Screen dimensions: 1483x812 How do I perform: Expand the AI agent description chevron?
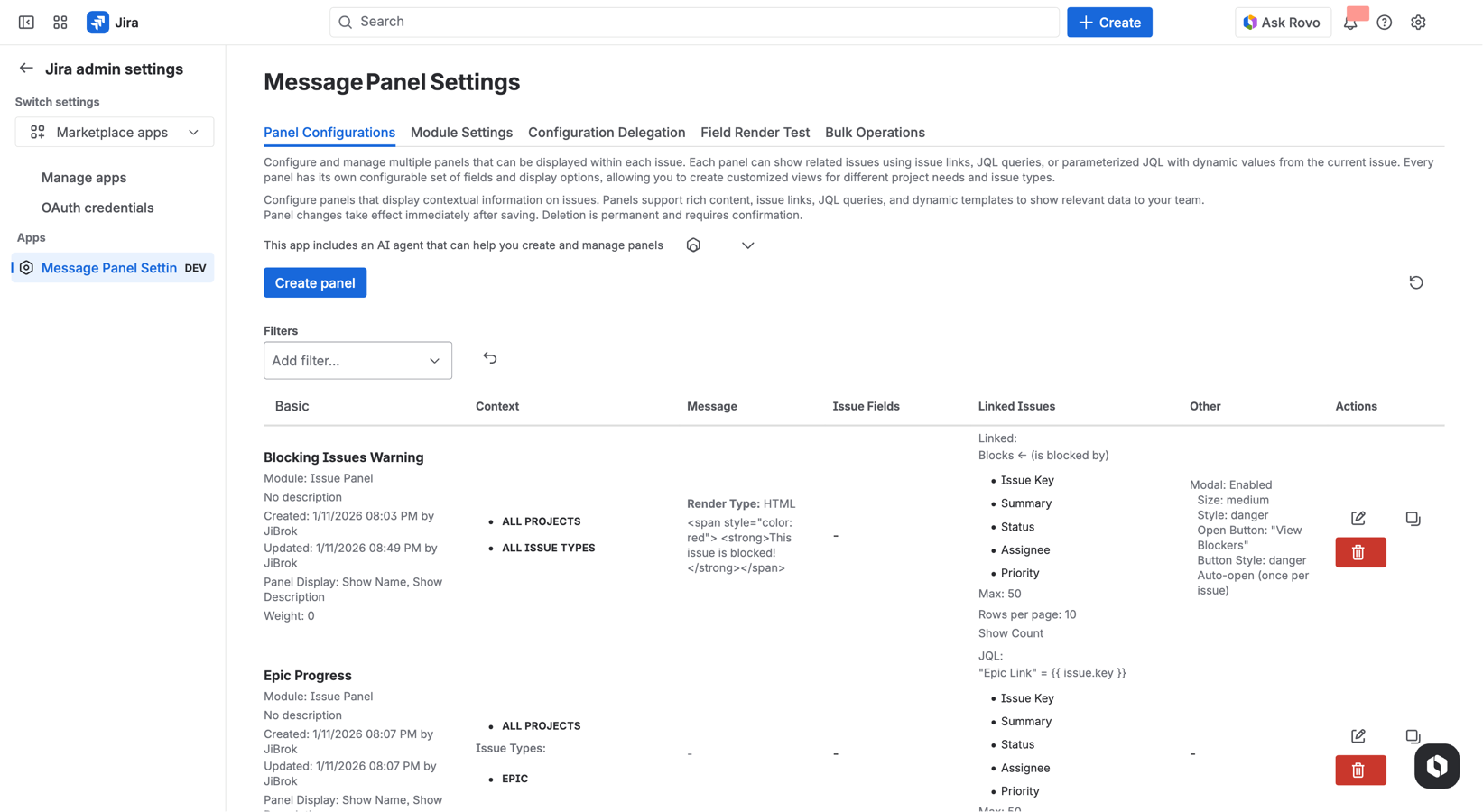point(747,245)
